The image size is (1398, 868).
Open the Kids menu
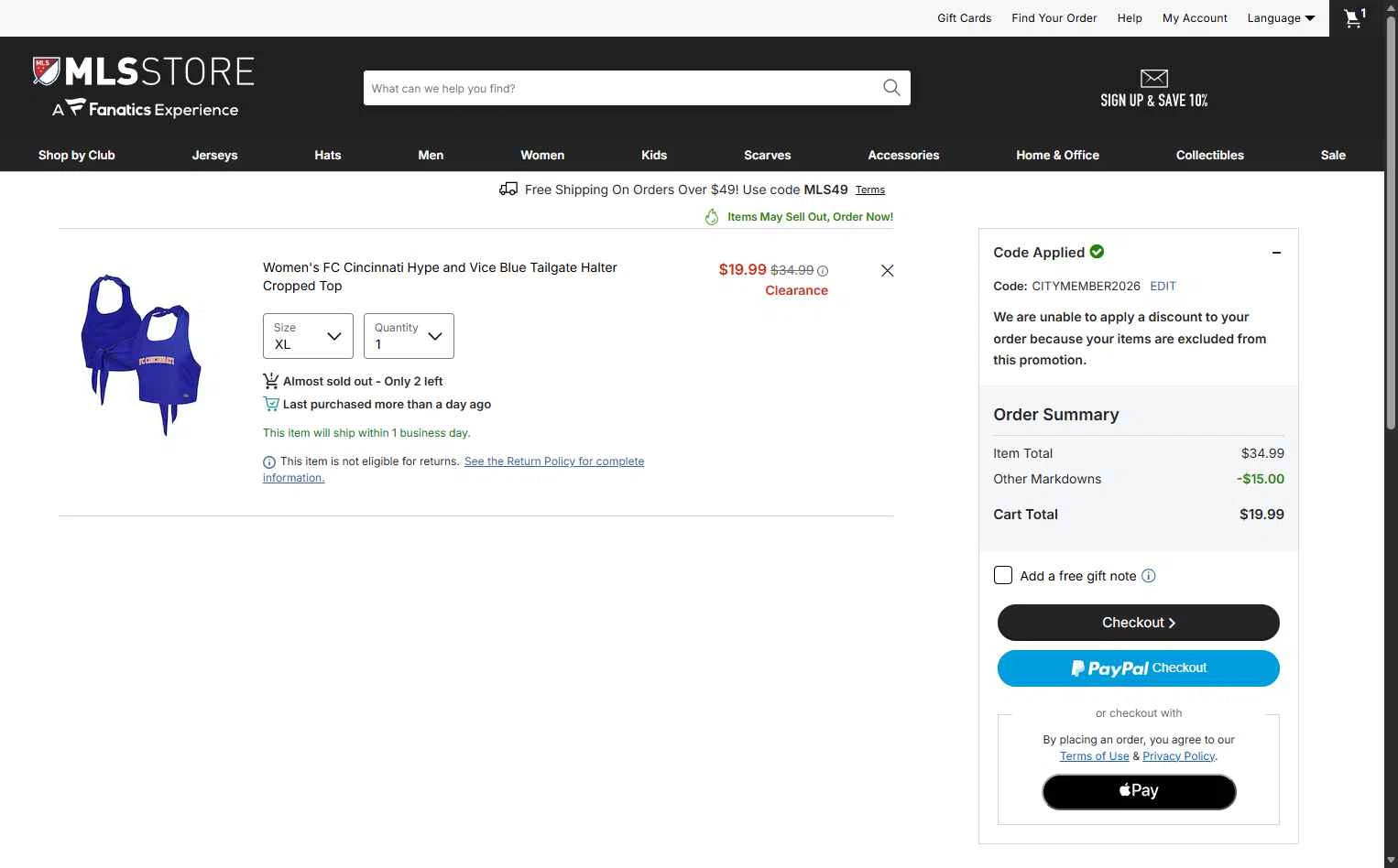coord(654,155)
